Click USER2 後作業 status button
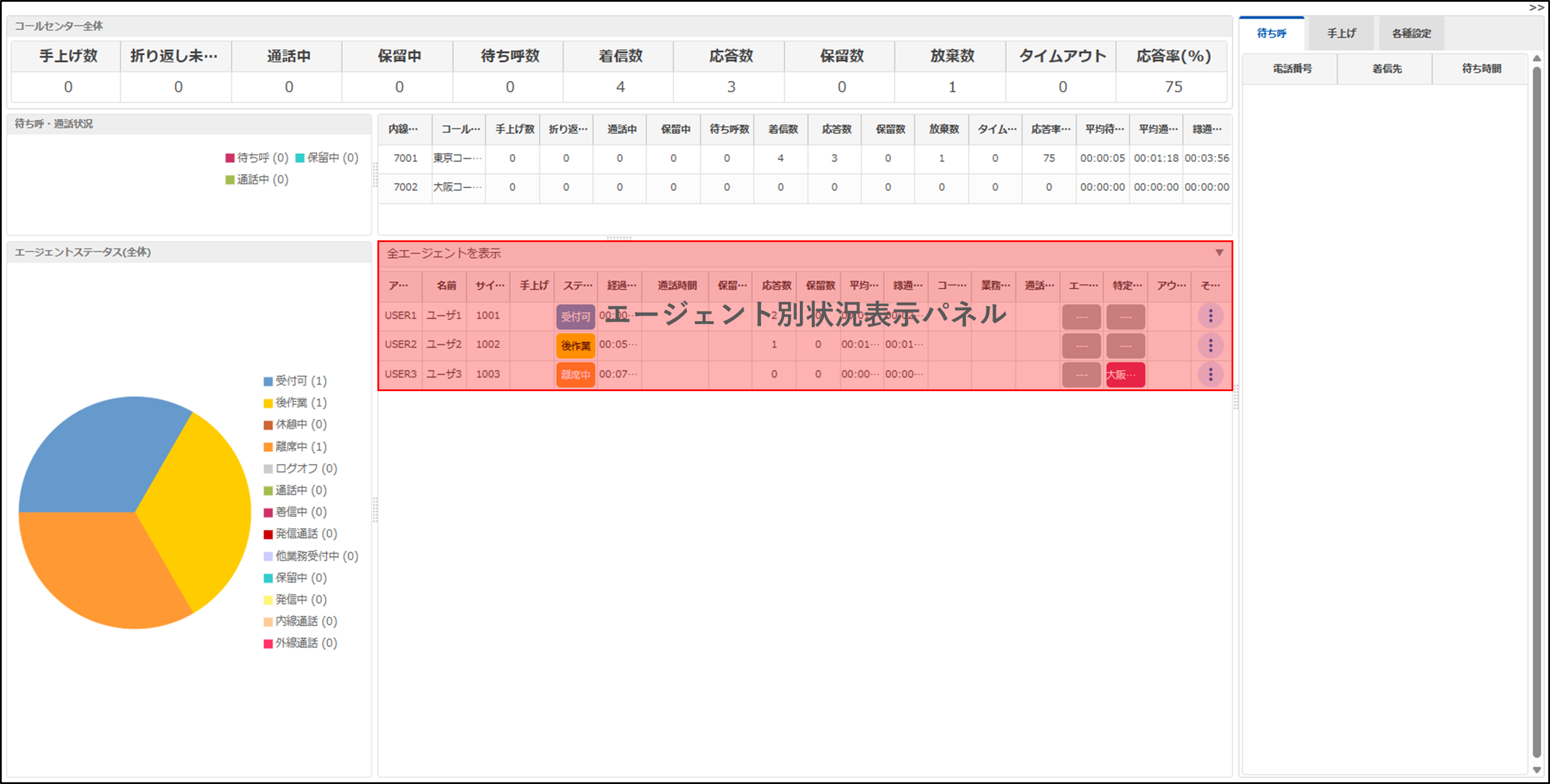 click(575, 345)
